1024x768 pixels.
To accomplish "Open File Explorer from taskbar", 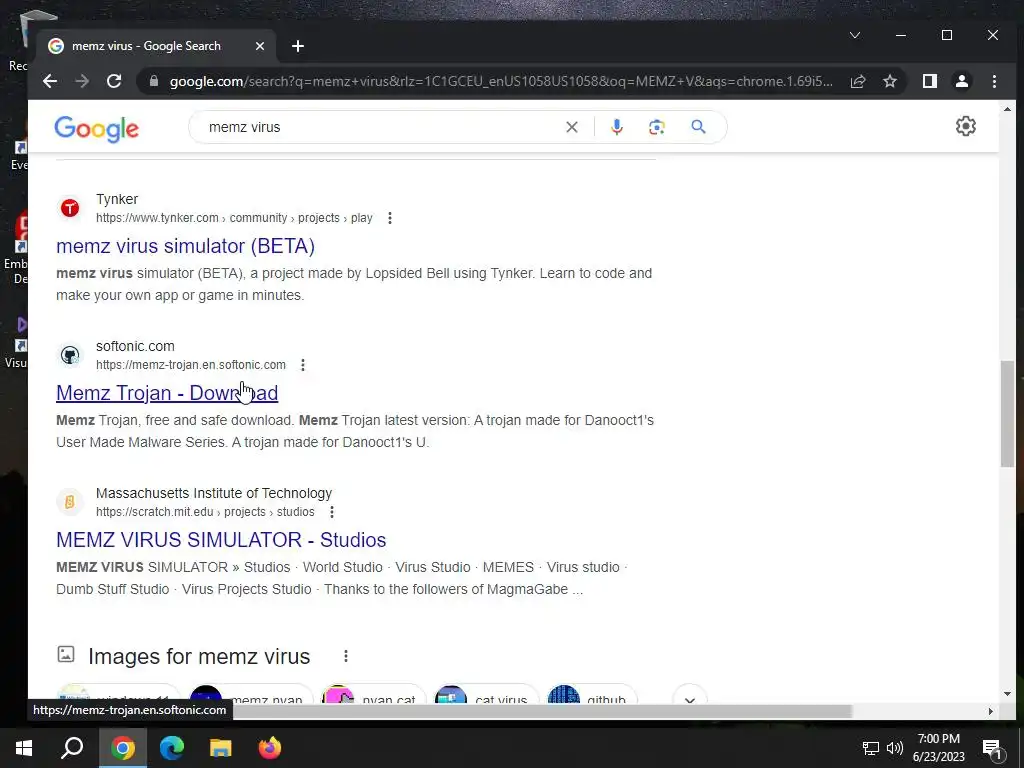I will point(221,748).
